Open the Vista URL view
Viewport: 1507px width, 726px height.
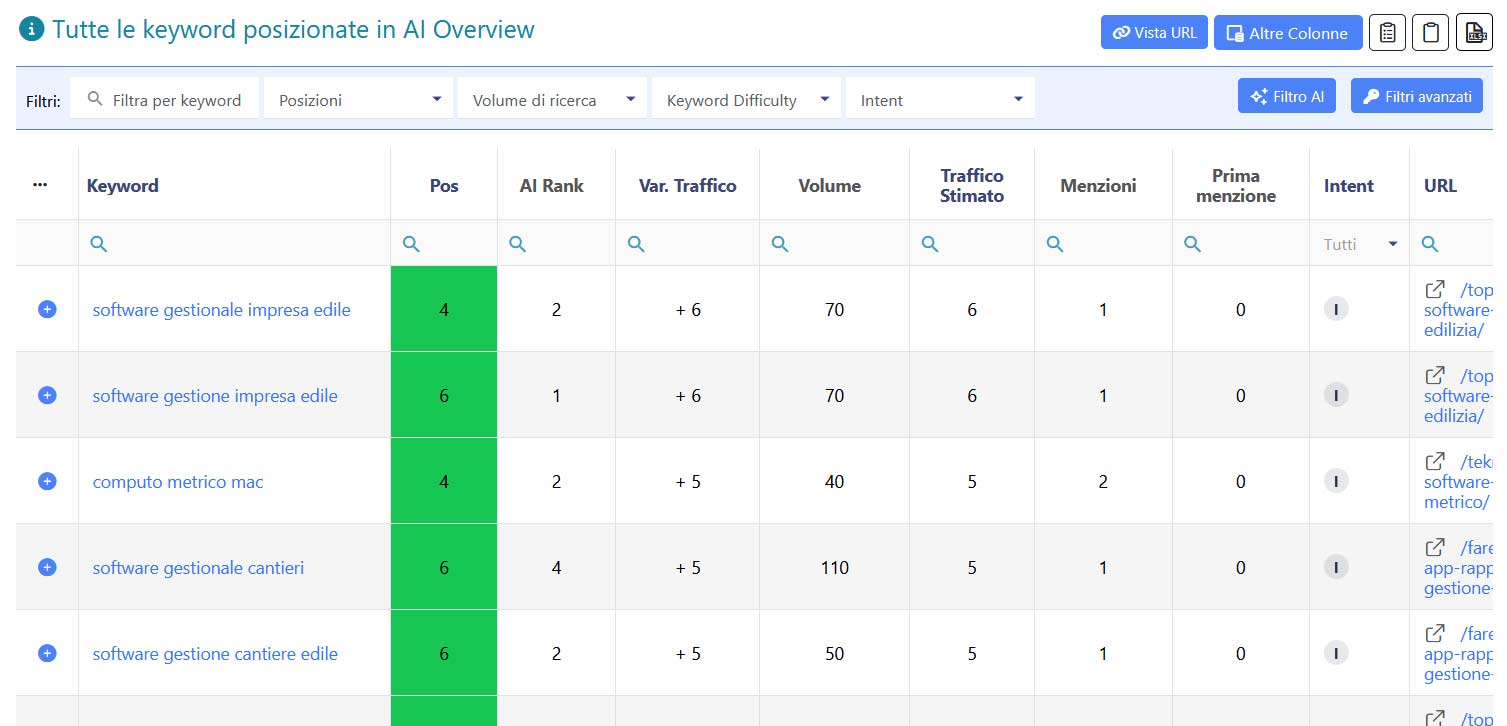pyautogui.click(x=1154, y=33)
